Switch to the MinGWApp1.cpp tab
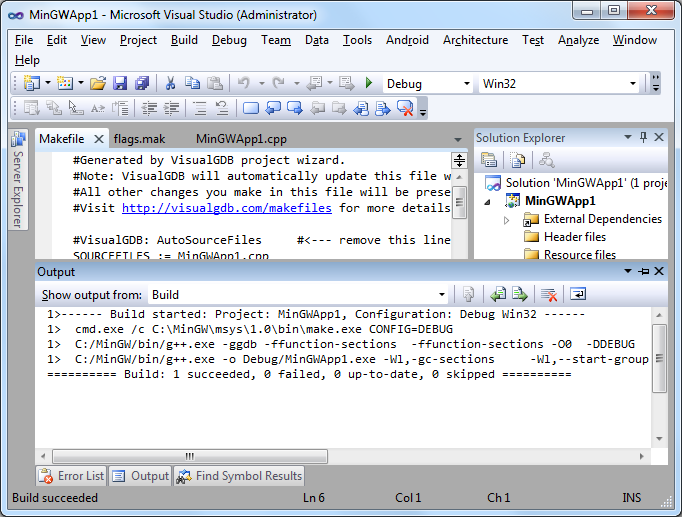Screen dimensions: 682x517 coord(241,139)
